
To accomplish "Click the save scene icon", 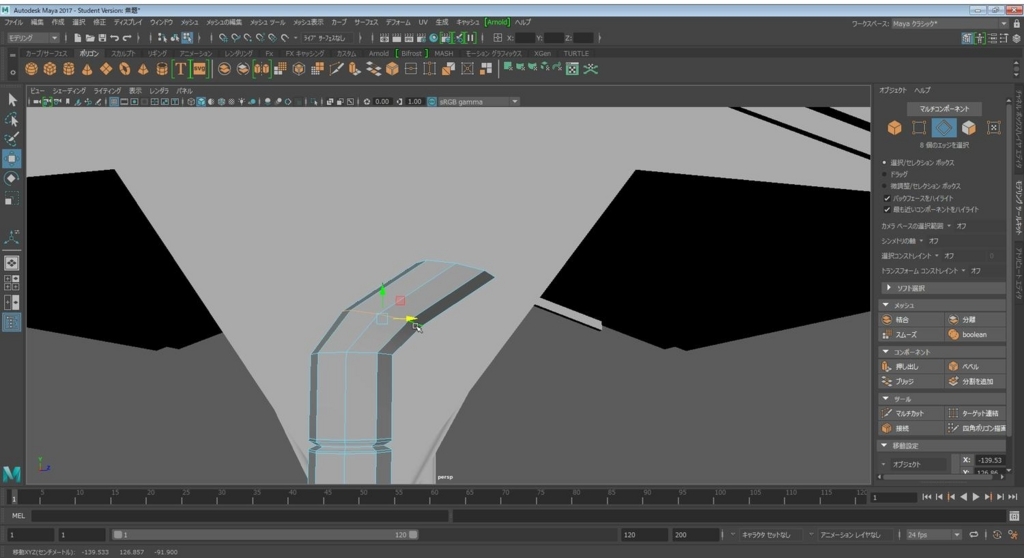I will click(x=102, y=38).
